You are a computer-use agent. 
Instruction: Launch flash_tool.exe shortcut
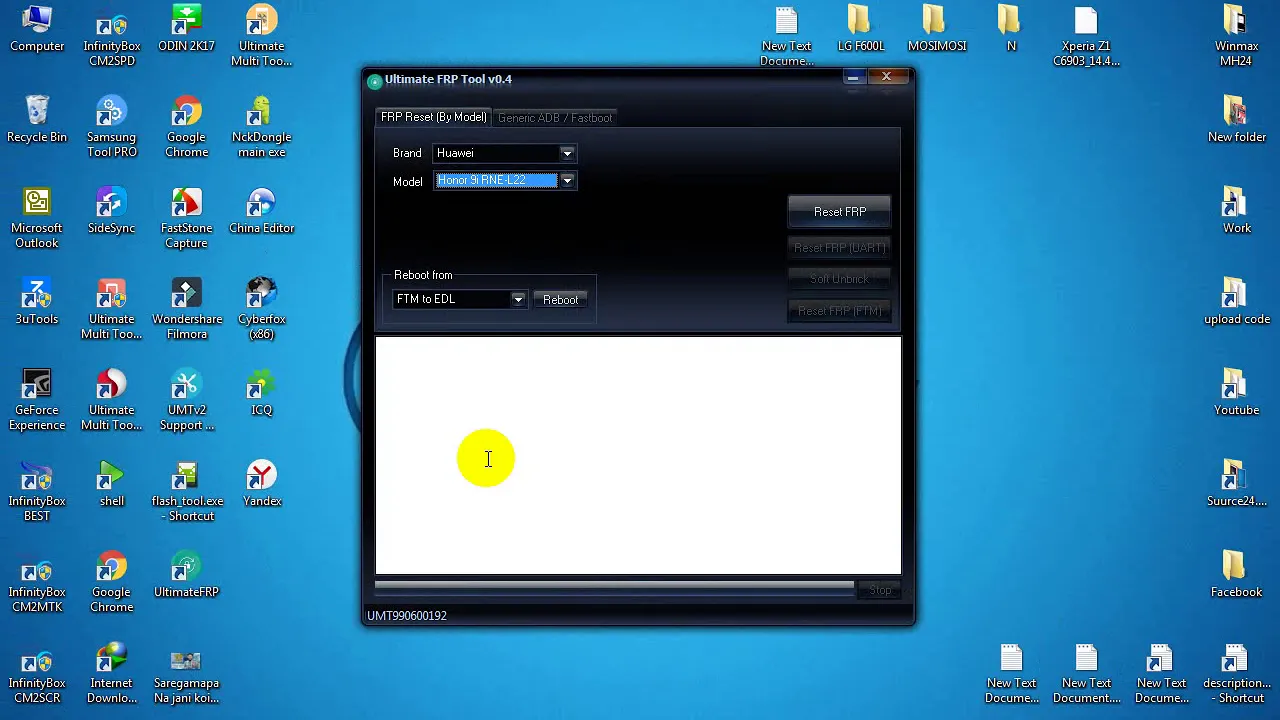(187, 491)
